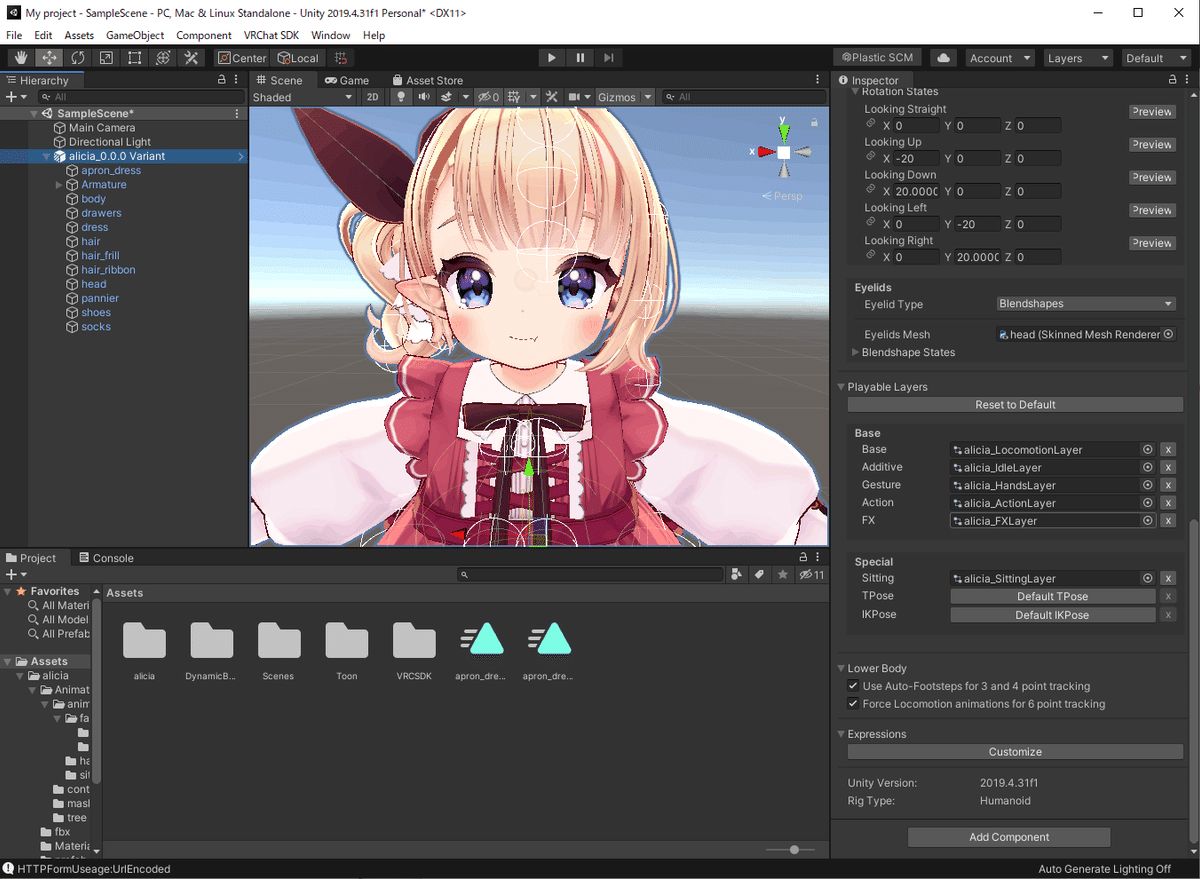Select Main Camera in Hierarchy
The height and width of the screenshot is (879, 1200).
pos(101,128)
